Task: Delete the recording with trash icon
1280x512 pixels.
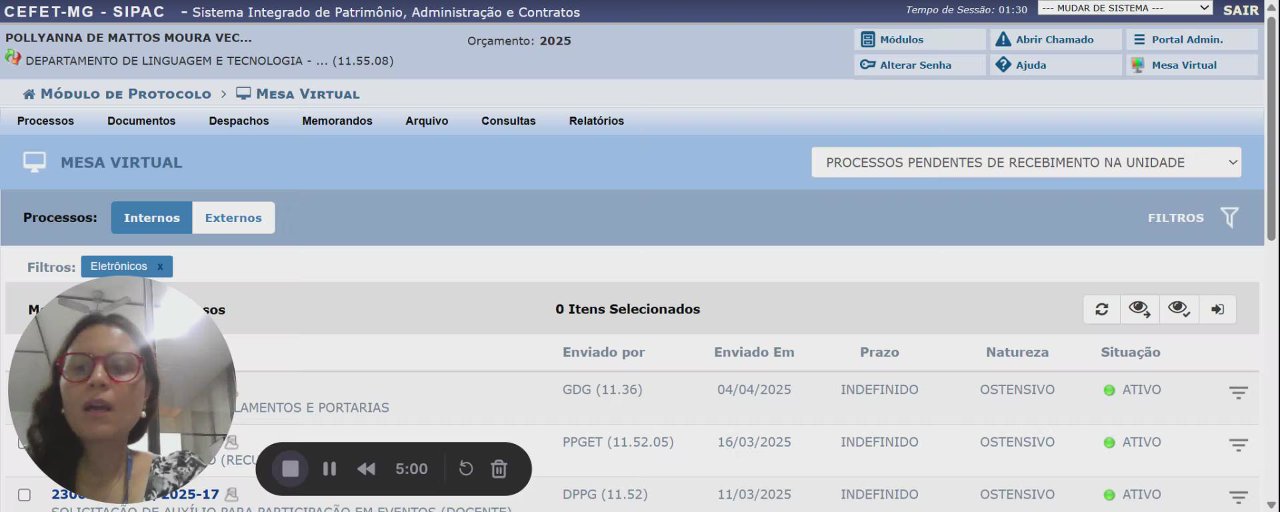Action: [x=499, y=469]
